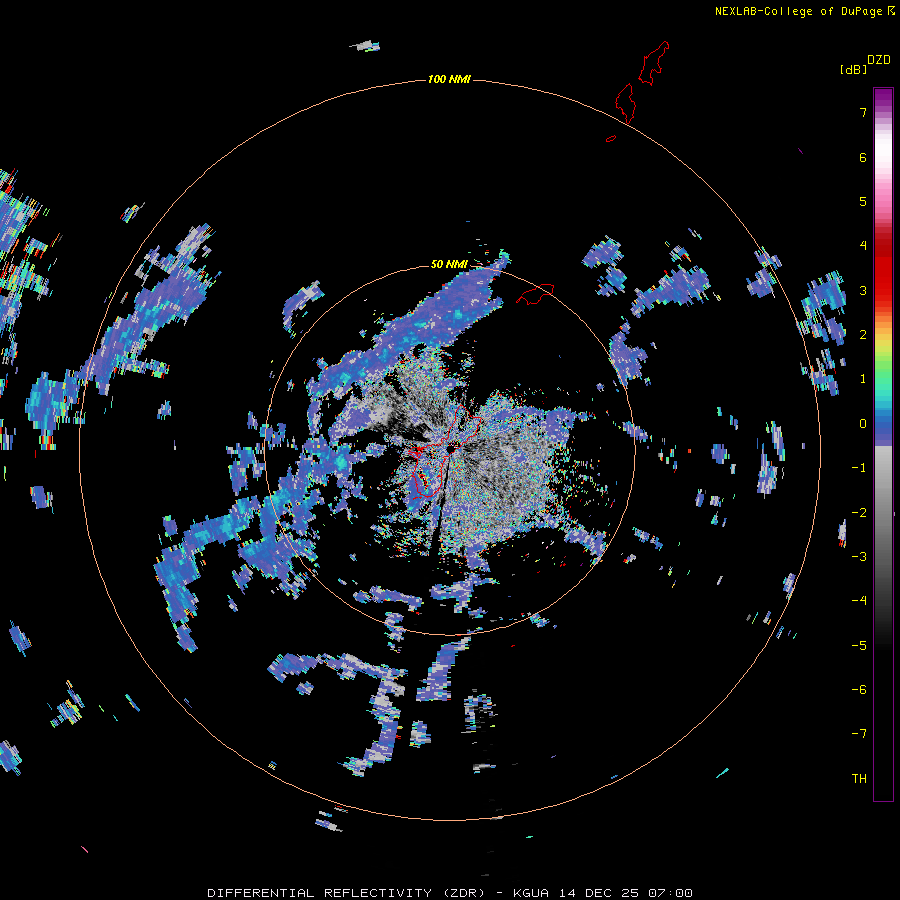Viewport: 900px width, 900px height.
Task: Click the 4 value on the color scale
Action: 863,246
